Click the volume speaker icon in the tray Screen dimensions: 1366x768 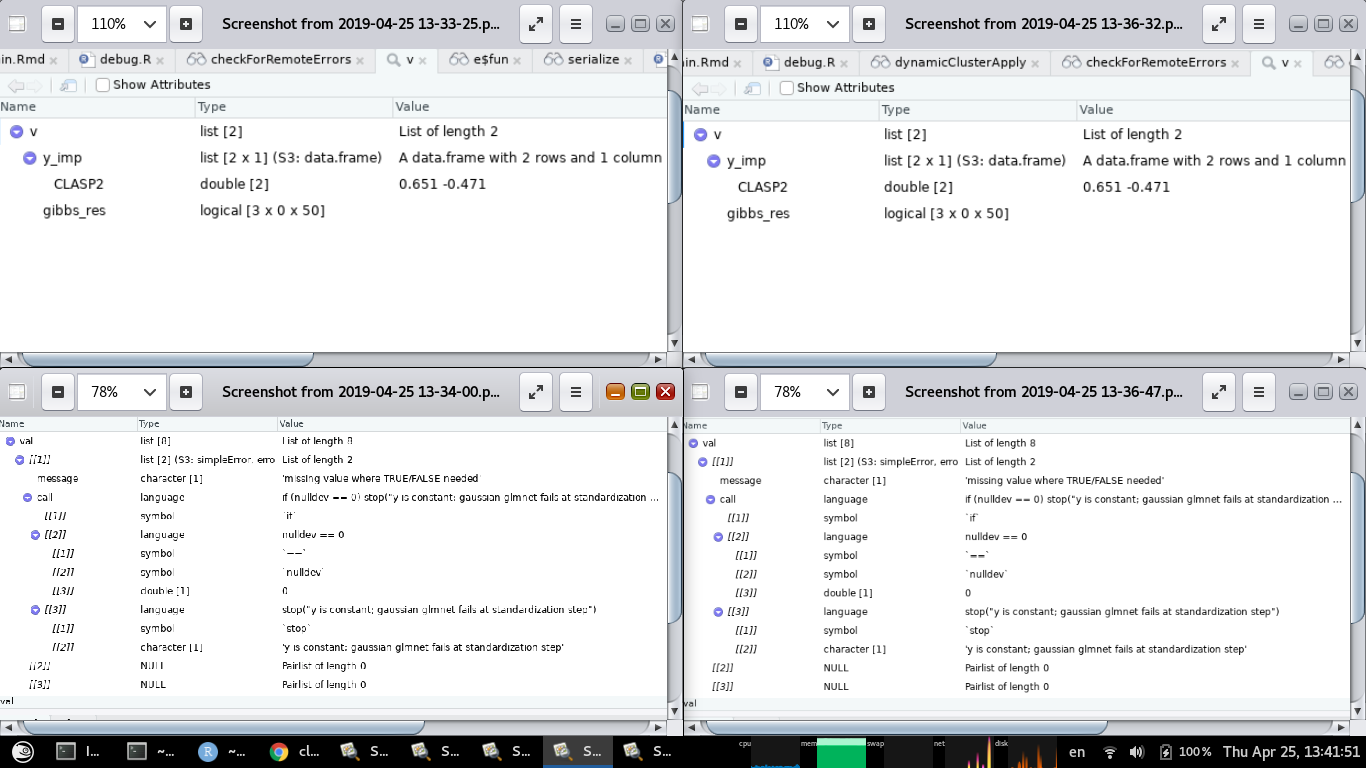coord(1136,753)
